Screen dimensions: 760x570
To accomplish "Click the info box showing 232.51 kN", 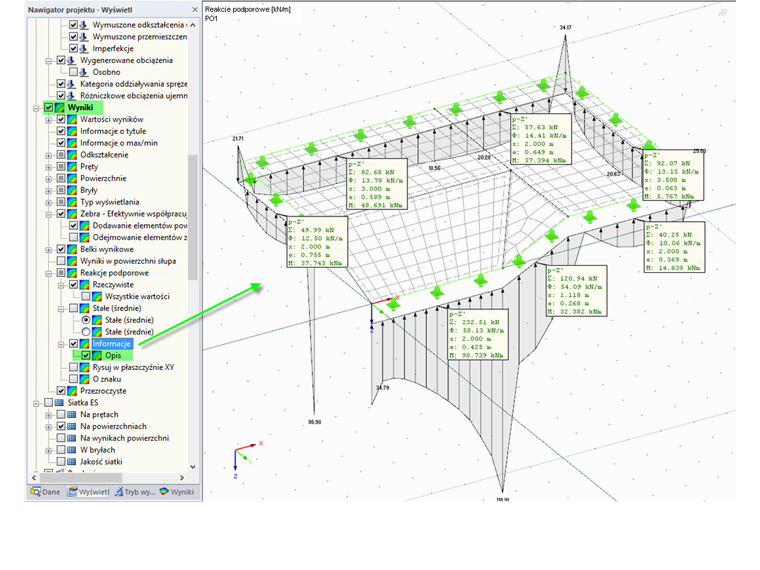I will [x=478, y=334].
